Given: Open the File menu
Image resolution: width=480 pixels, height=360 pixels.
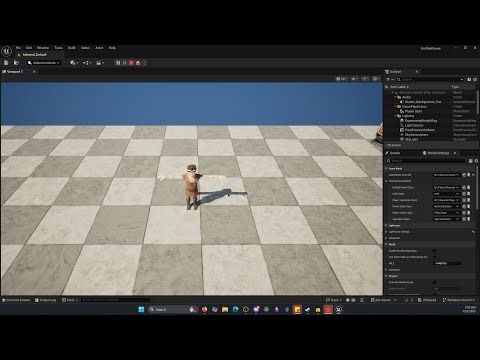Looking at the screenshot, I should pyautogui.click(x=18, y=48).
